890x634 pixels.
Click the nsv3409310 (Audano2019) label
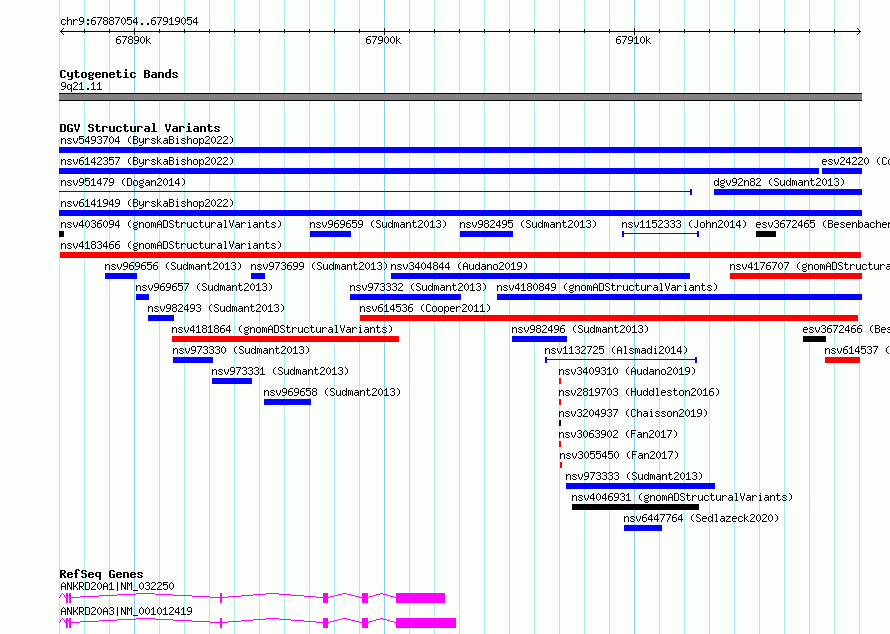tap(627, 371)
